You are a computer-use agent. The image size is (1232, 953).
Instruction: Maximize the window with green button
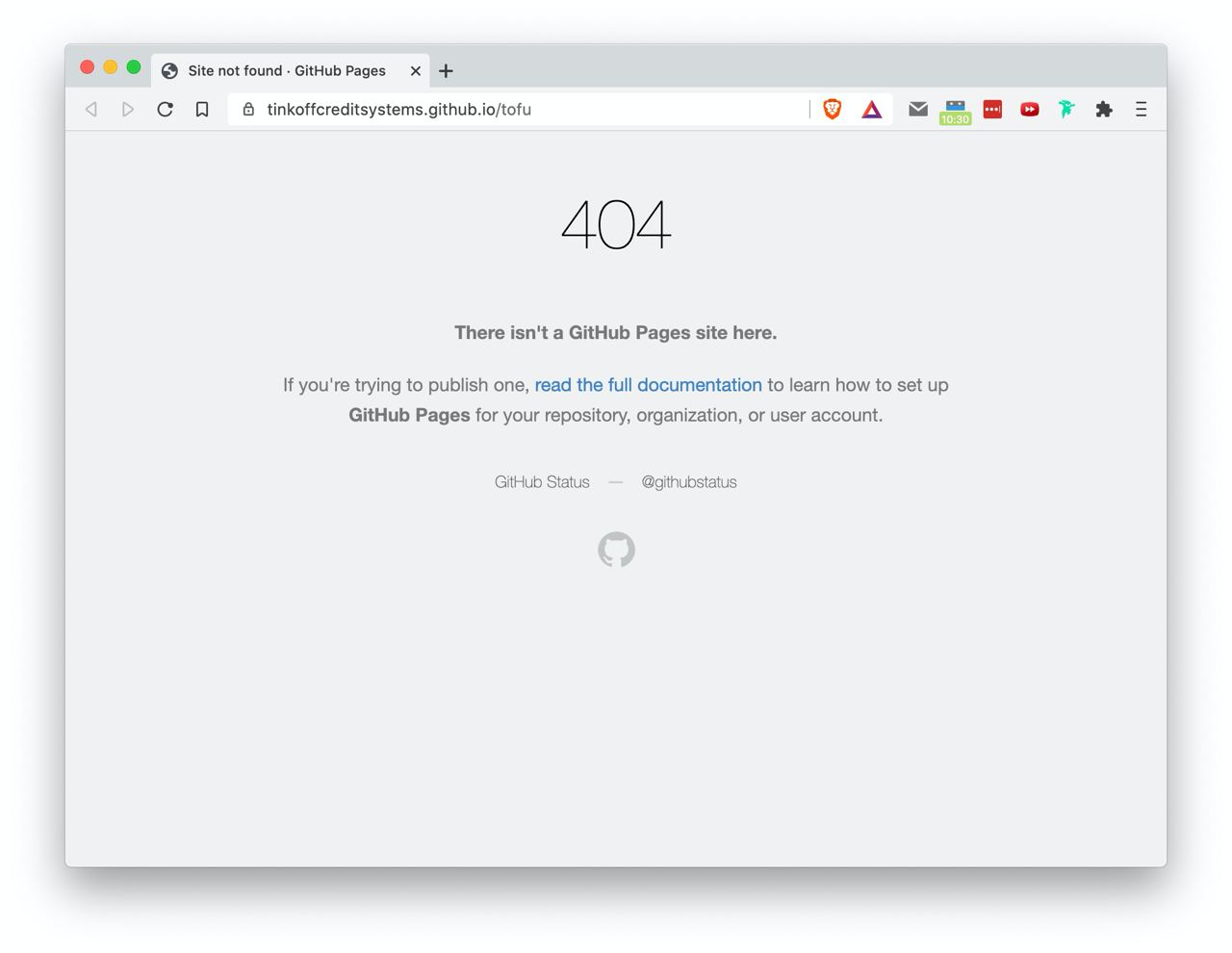pyautogui.click(x=134, y=67)
